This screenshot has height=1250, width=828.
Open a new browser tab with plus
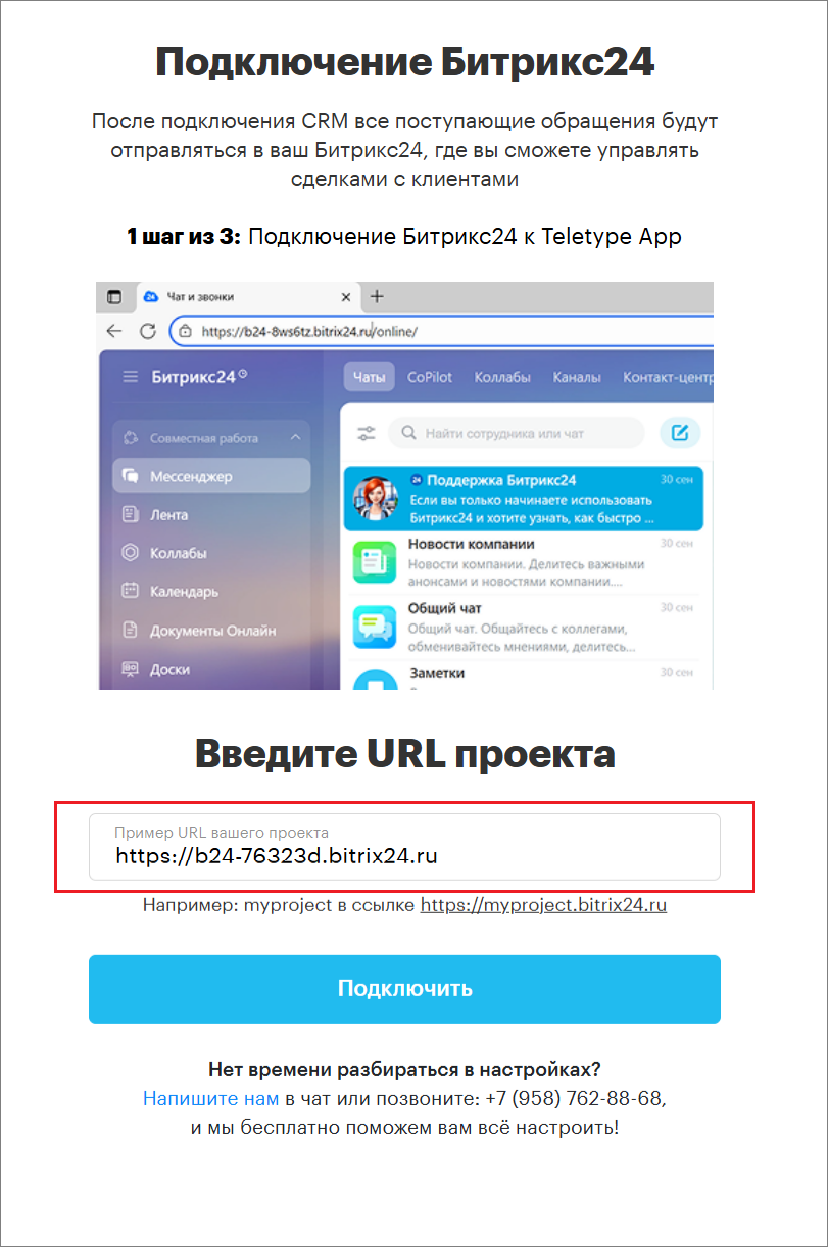[377, 296]
